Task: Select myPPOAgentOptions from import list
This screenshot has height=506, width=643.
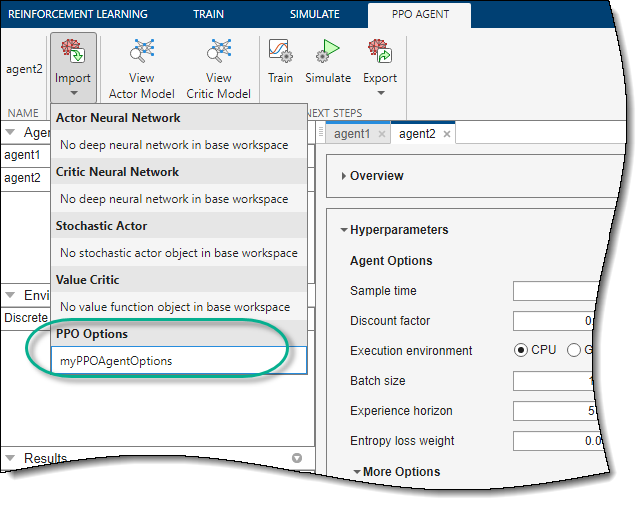Action: pyautogui.click(x=115, y=360)
